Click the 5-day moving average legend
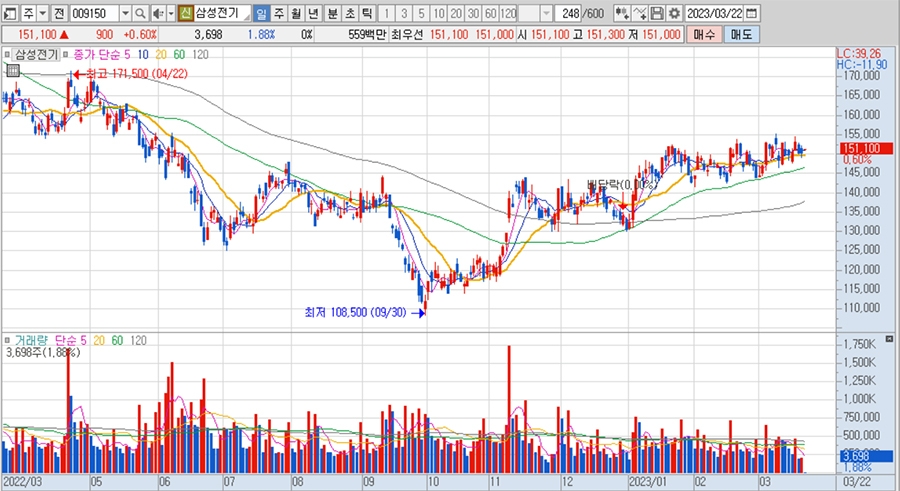This screenshot has width=900, height=491. pyautogui.click(x=127, y=55)
